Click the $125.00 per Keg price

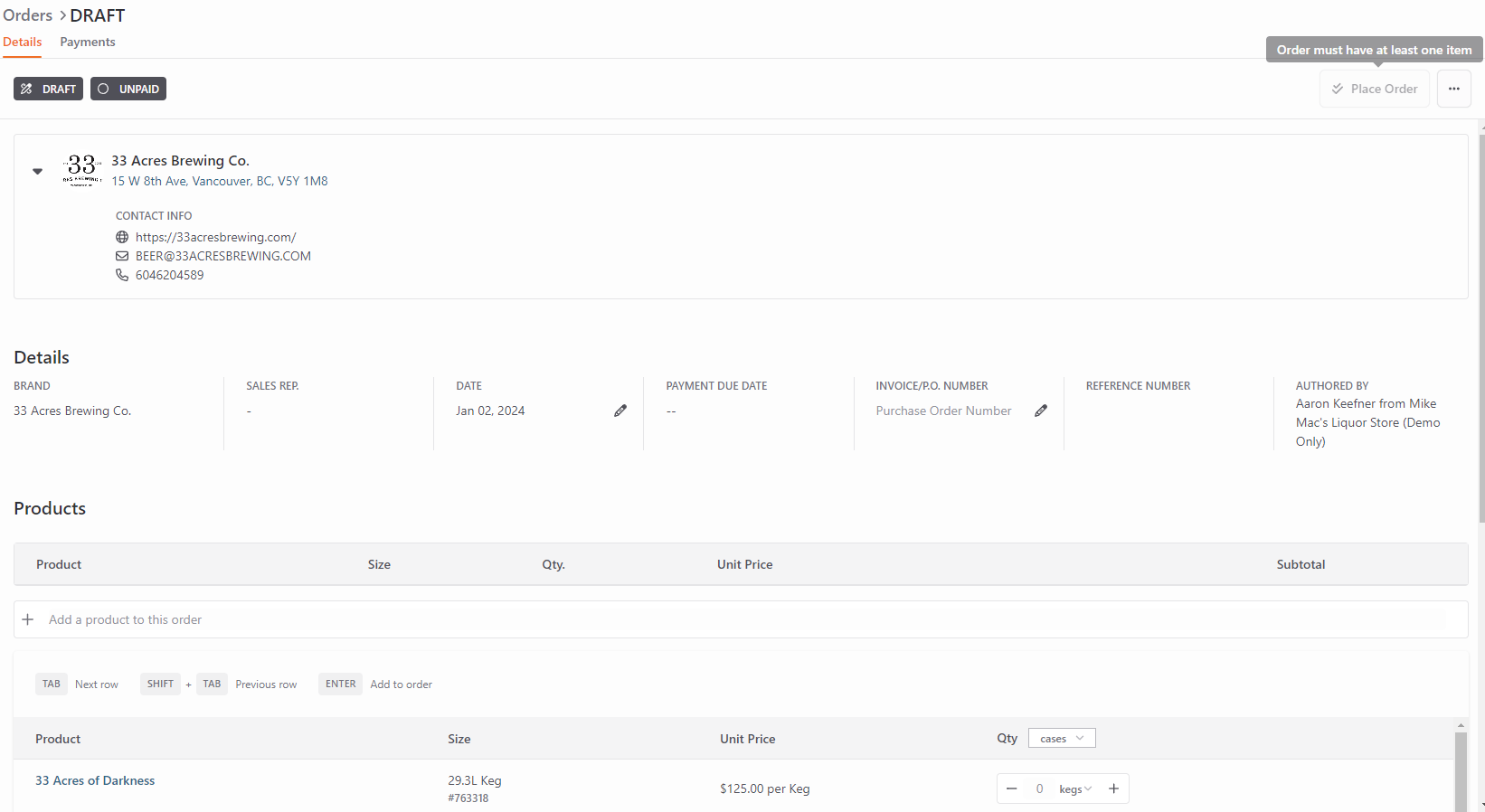point(765,788)
